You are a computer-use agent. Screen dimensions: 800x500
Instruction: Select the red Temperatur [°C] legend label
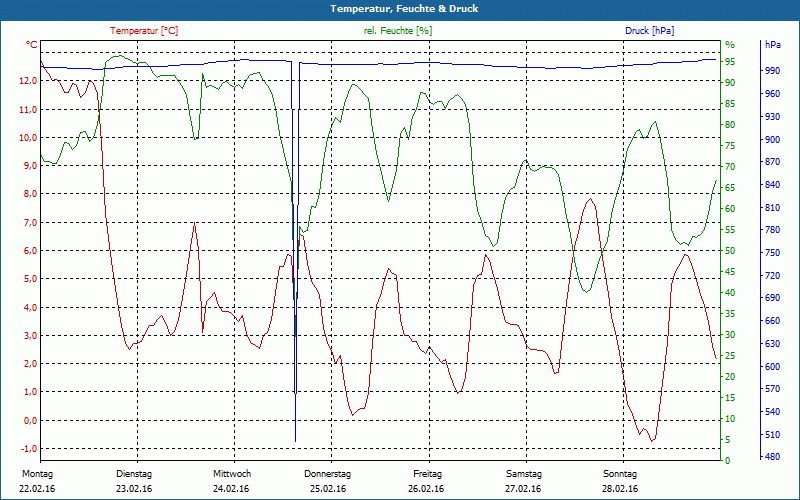[x=144, y=31]
